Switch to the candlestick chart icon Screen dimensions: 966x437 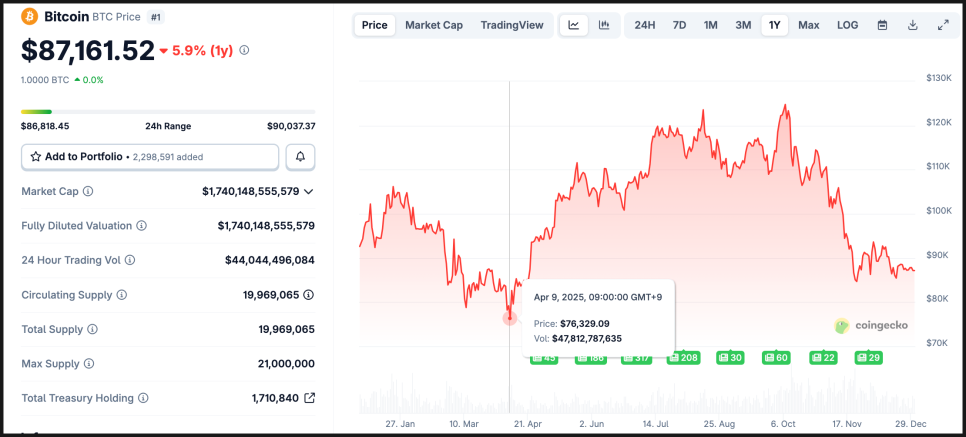coord(604,25)
